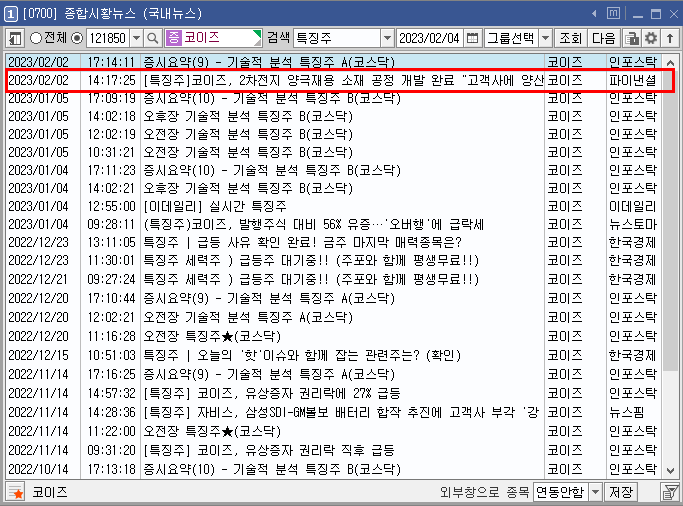
Task: Open the calendar date picker icon
Action: pyautogui.click(x=472, y=38)
